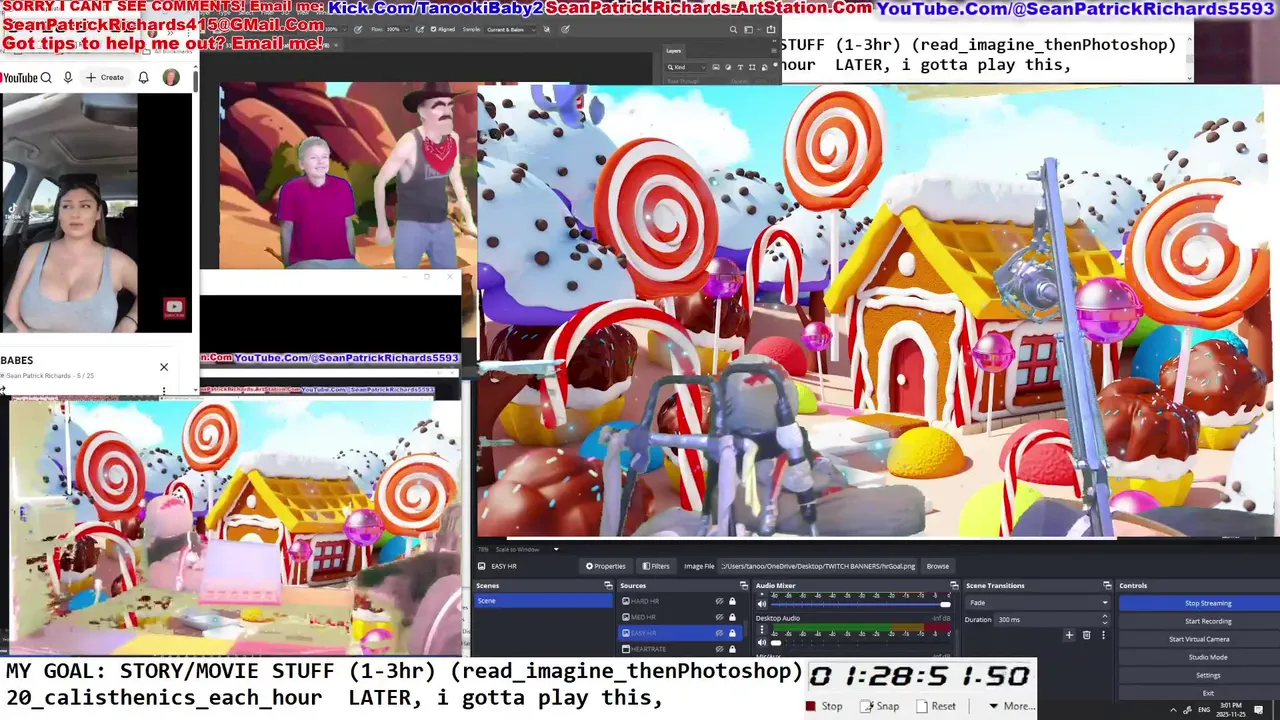Toggle visibility of EASY HR source
This screenshot has width=1280, height=720.
tap(719, 633)
